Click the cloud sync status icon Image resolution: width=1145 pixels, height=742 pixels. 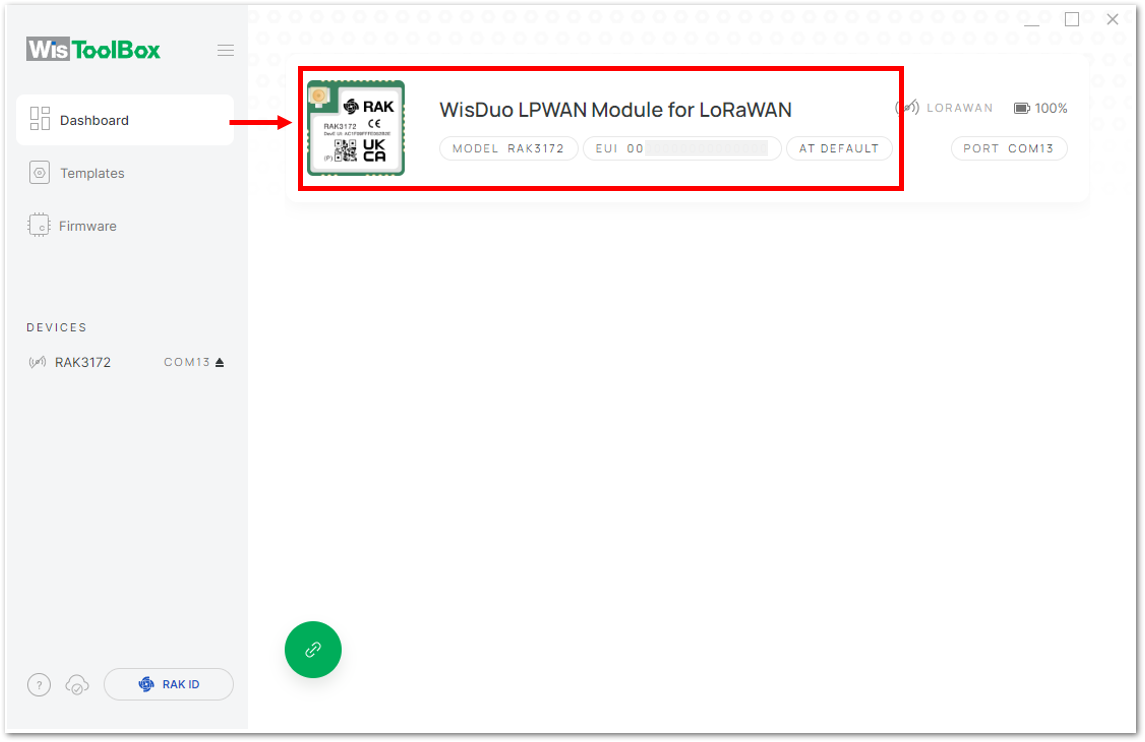pos(77,685)
